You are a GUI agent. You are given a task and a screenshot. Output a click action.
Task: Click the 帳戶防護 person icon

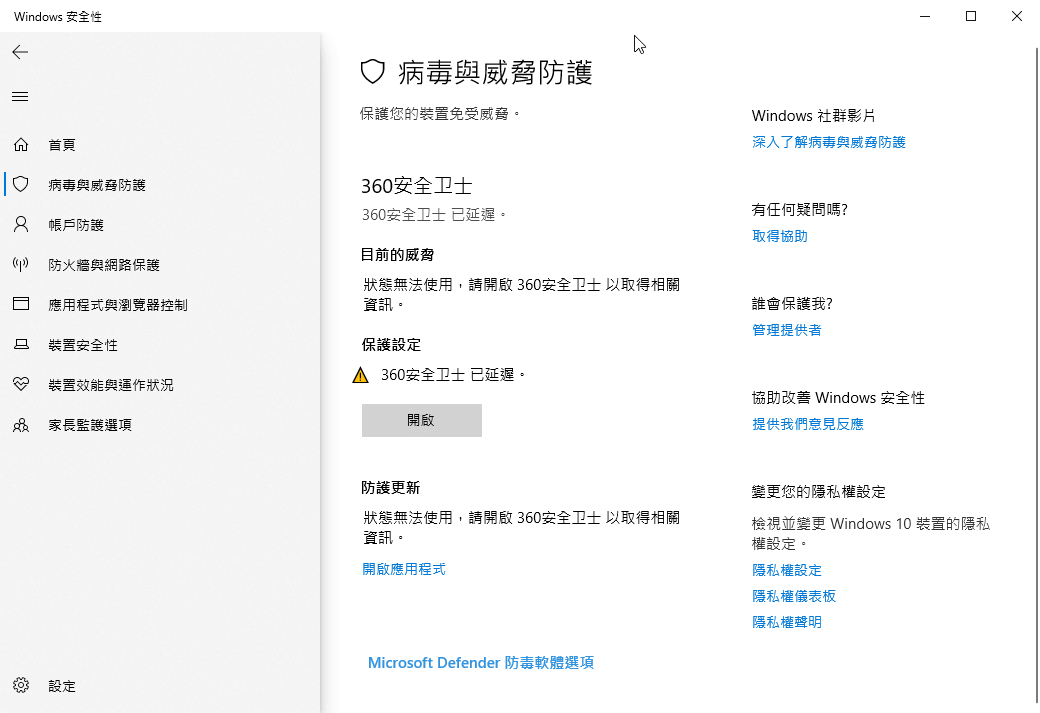click(21, 225)
